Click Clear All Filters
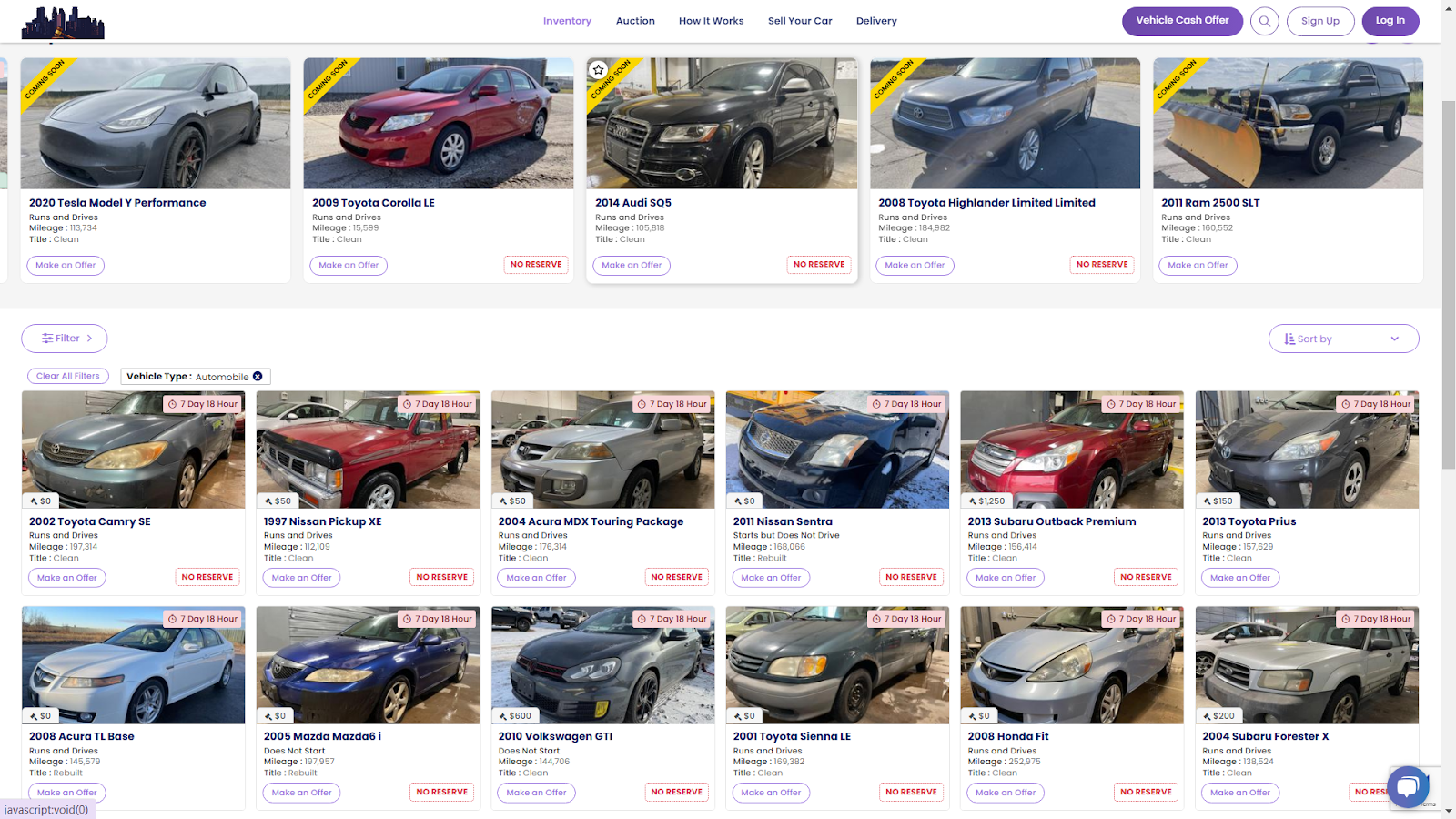Viewport: 1456px width, 819px height. click(x=68, y=376)
